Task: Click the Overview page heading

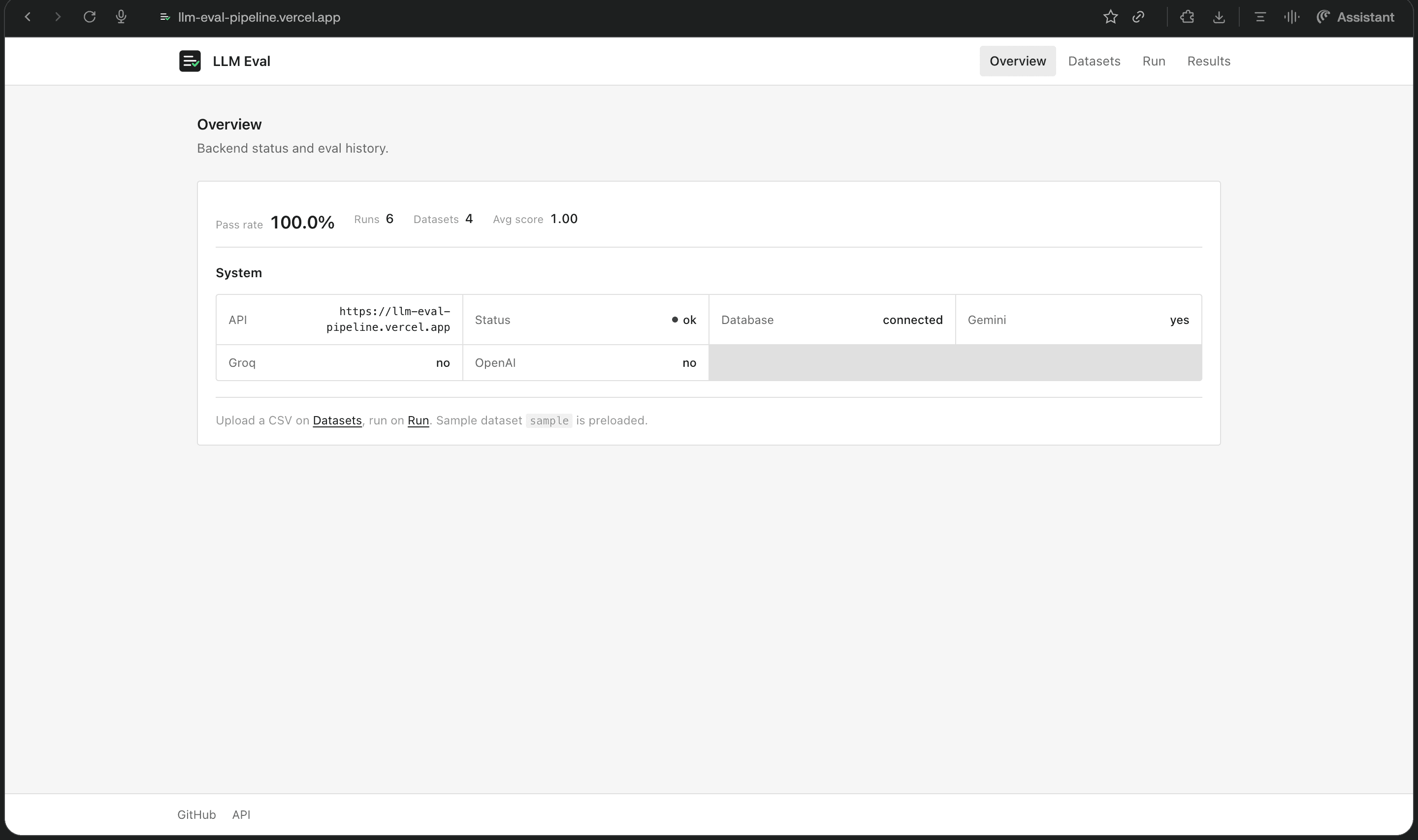Action: point(229,125)
